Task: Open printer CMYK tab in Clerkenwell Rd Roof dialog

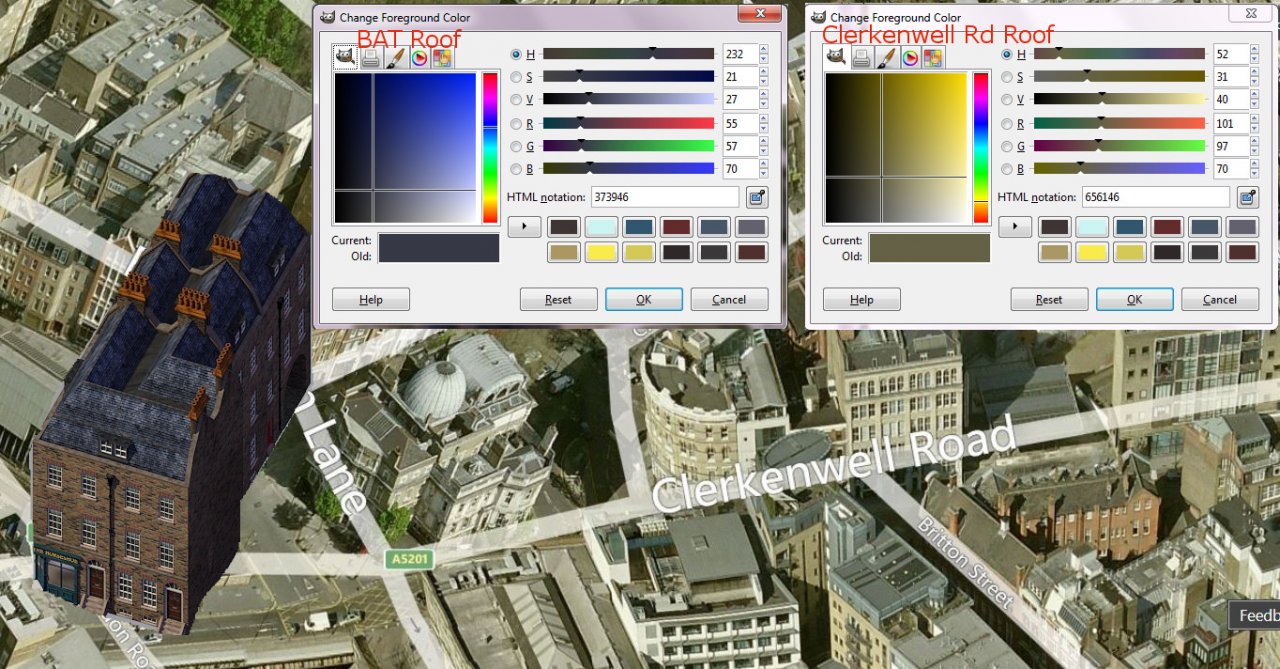Action: (861, 59)
